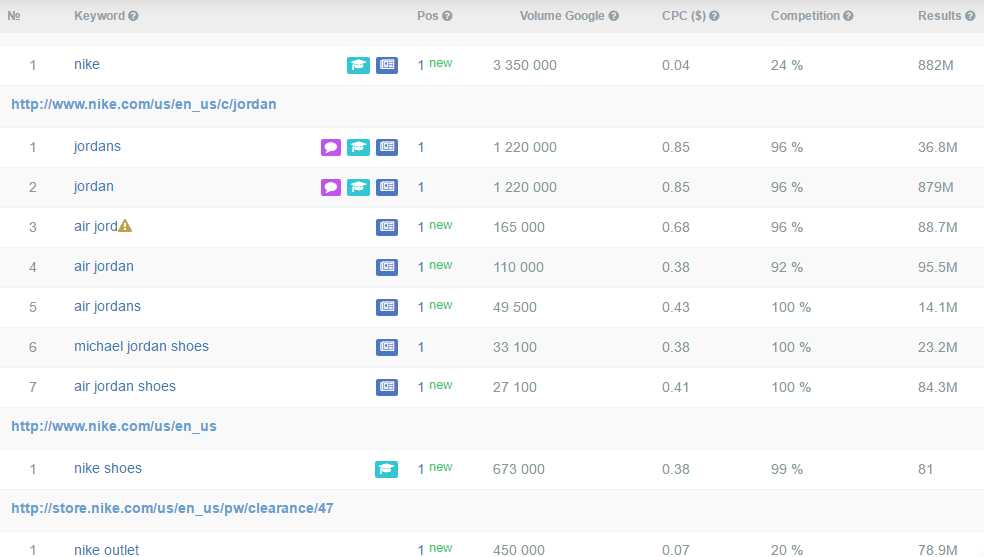The height and width of the screenshot is (557, 984).
Task: Sort by CPC ($) column header
Action: pyautogui.click(x=683, y=16)
